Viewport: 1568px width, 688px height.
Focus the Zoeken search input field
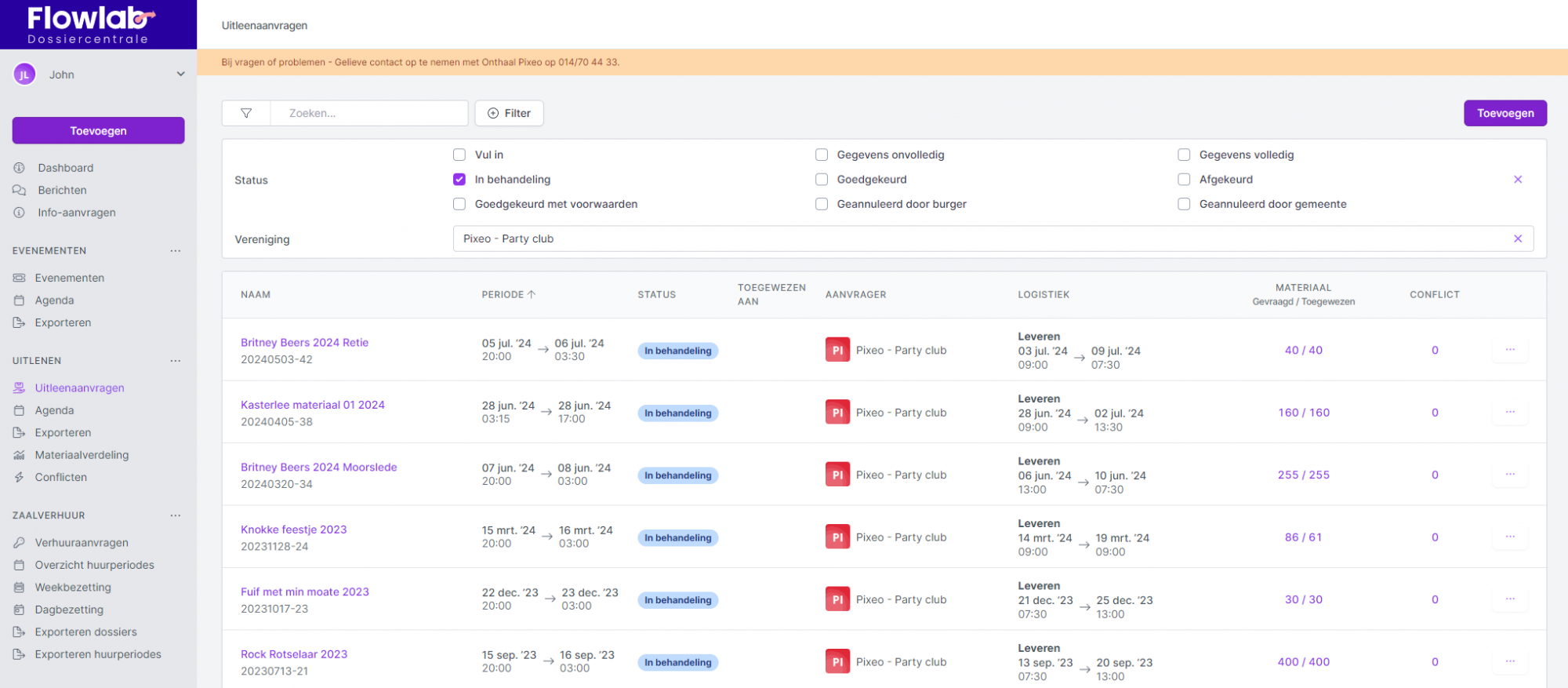pyautogui.click(x=368, y=113)
